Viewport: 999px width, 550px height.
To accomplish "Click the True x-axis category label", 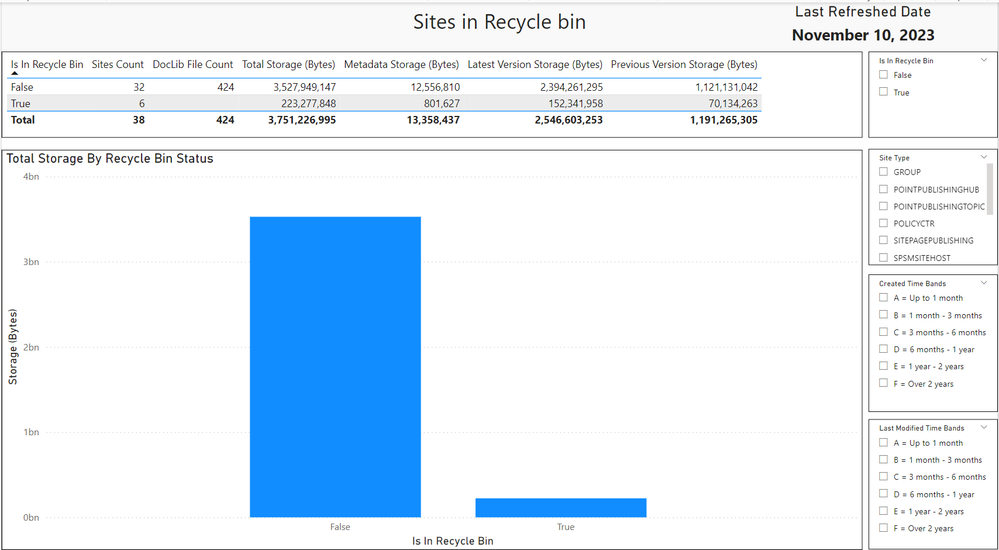I will click(565, 527).
